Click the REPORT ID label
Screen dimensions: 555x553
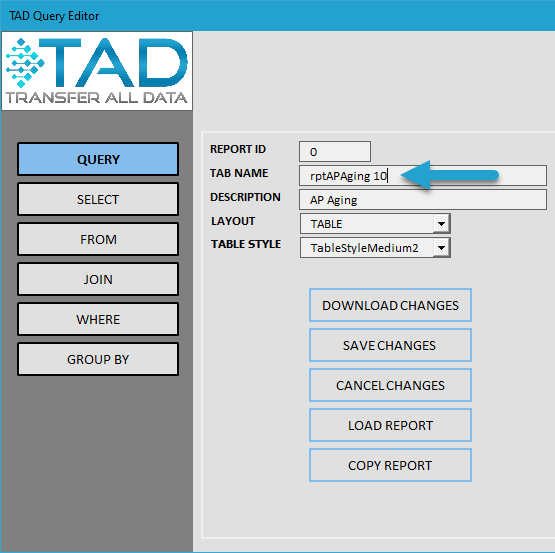pyautogui.click(x=238, y=149)
